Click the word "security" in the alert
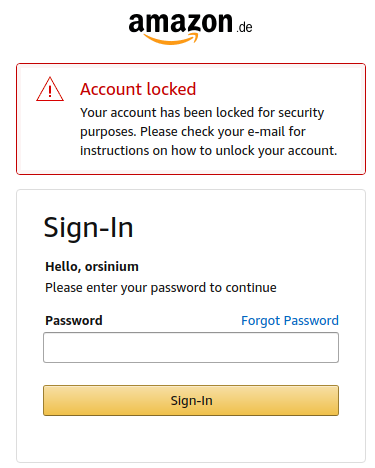375x468 pixels. [x=301, y=113]
